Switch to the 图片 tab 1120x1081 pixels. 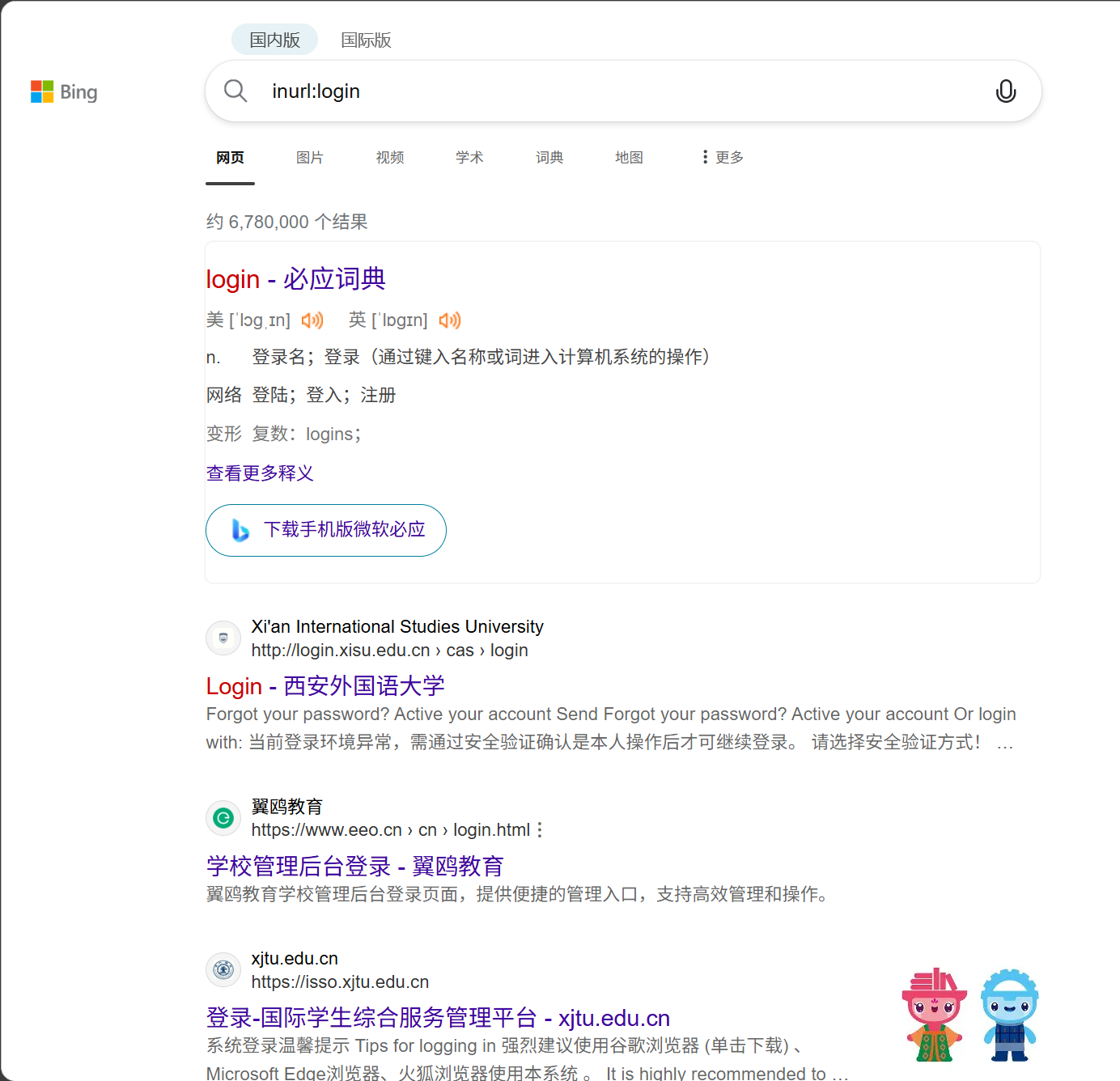(310, 157)
